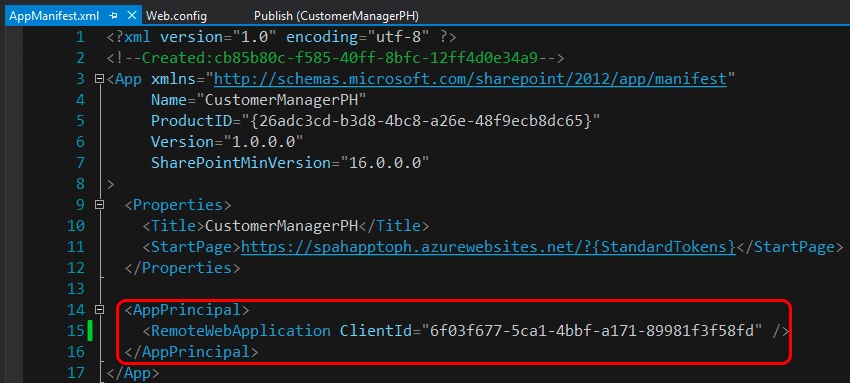This screenshot has width=850, height=383.
Task: Switch to the AppManifest.xml tab
Action: click(x=54, y=16)
